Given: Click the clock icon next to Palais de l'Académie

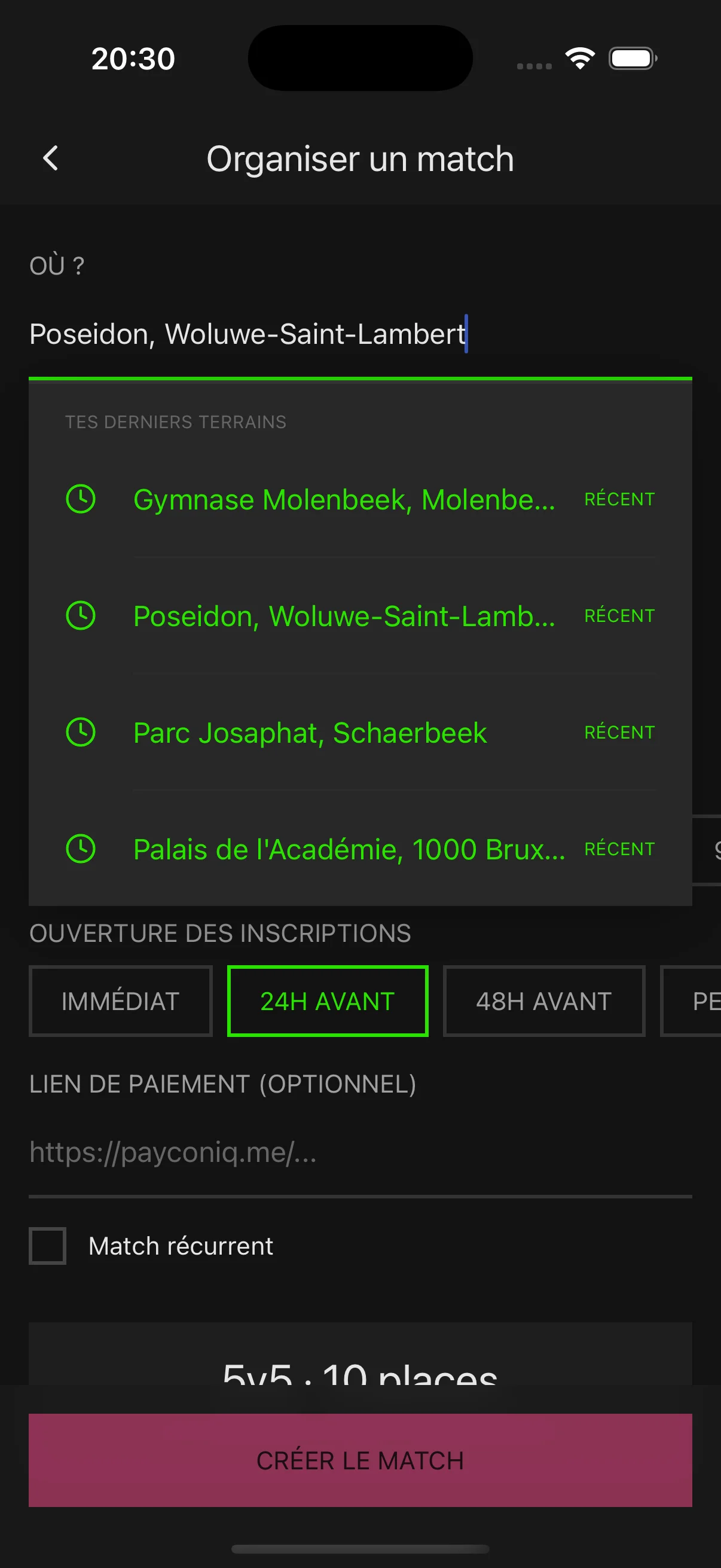Looking at the screenshot, I should coord(81,849).
